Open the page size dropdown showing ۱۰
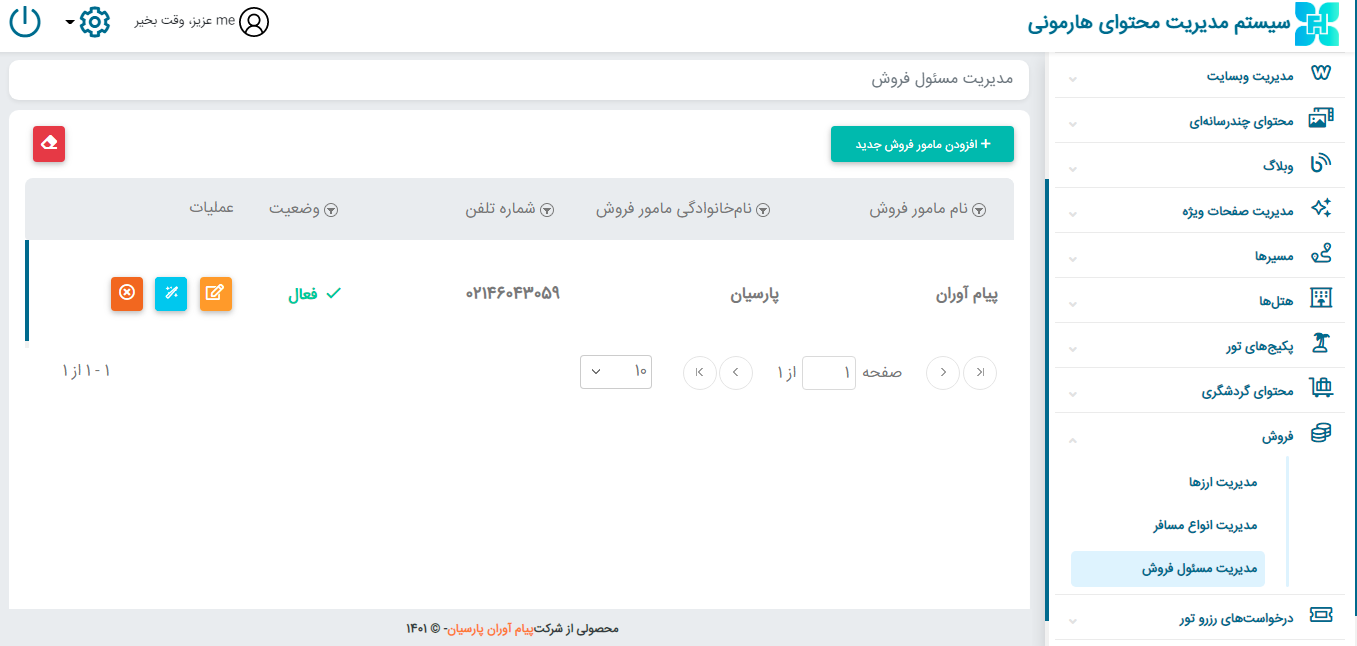1357x646 pixels. click(x=616, y=372)
